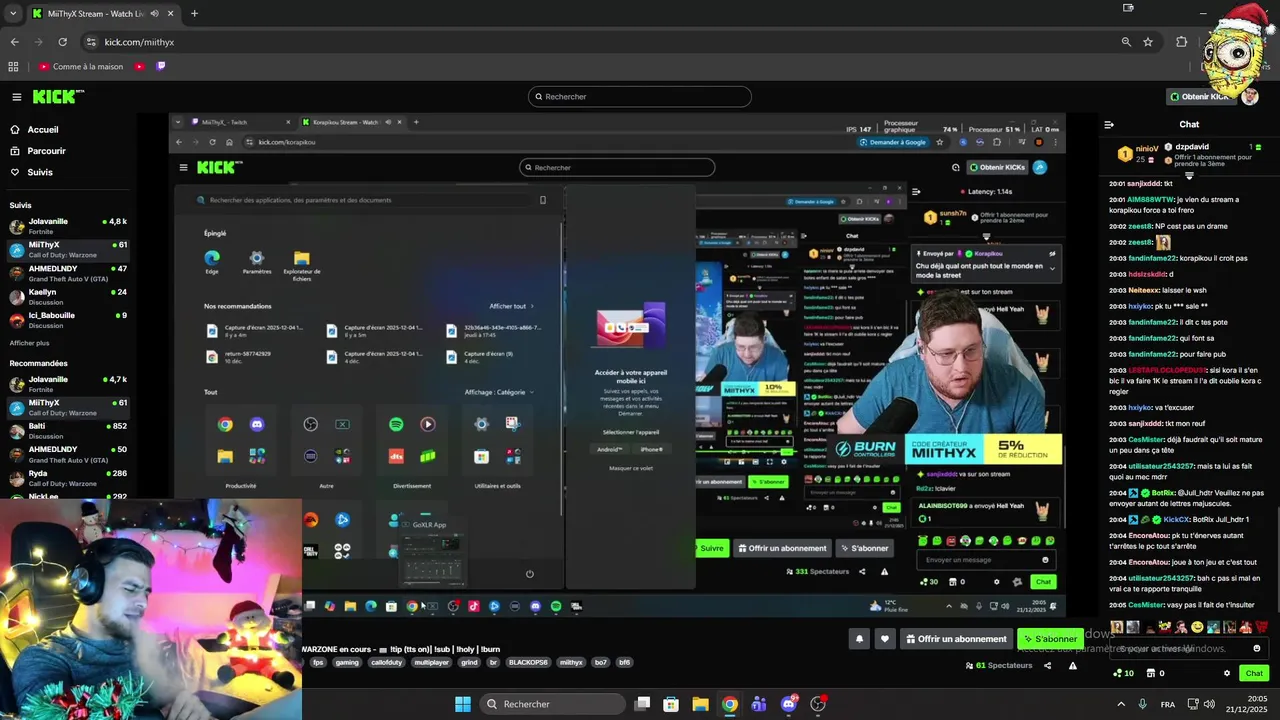Open the FRA keyboard language selector
The image size is (1280, 720).
click(x=1168, y=704)
